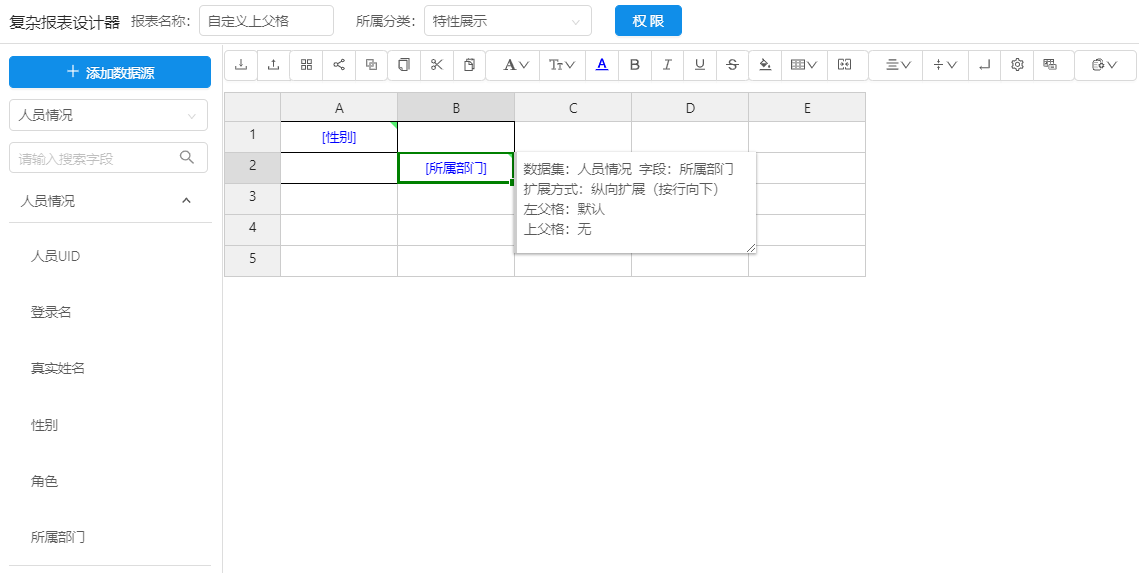The height and width of the screenshot is (573, 1139).
Task: Click the export (upload arrow) toolbar icon
Action: tap(273, 65)
